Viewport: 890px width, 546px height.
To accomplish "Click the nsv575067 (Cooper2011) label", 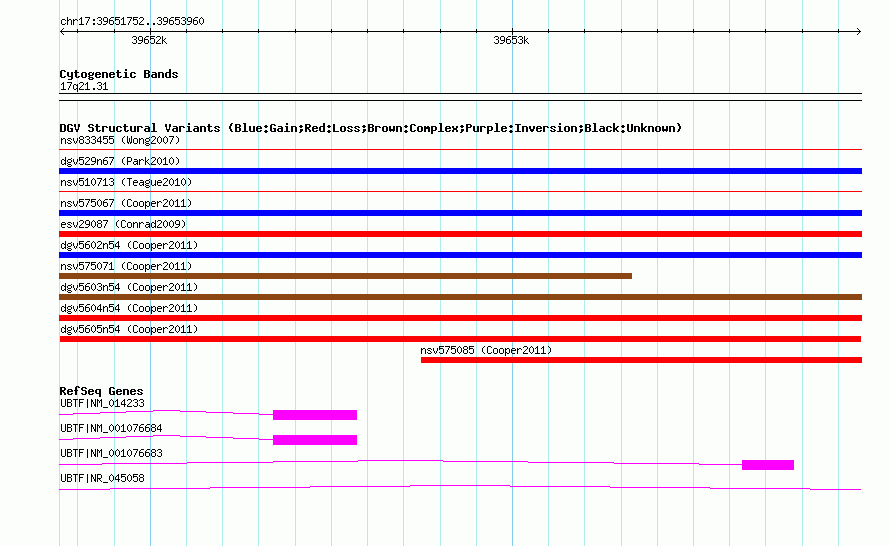I will click(126, 203).
